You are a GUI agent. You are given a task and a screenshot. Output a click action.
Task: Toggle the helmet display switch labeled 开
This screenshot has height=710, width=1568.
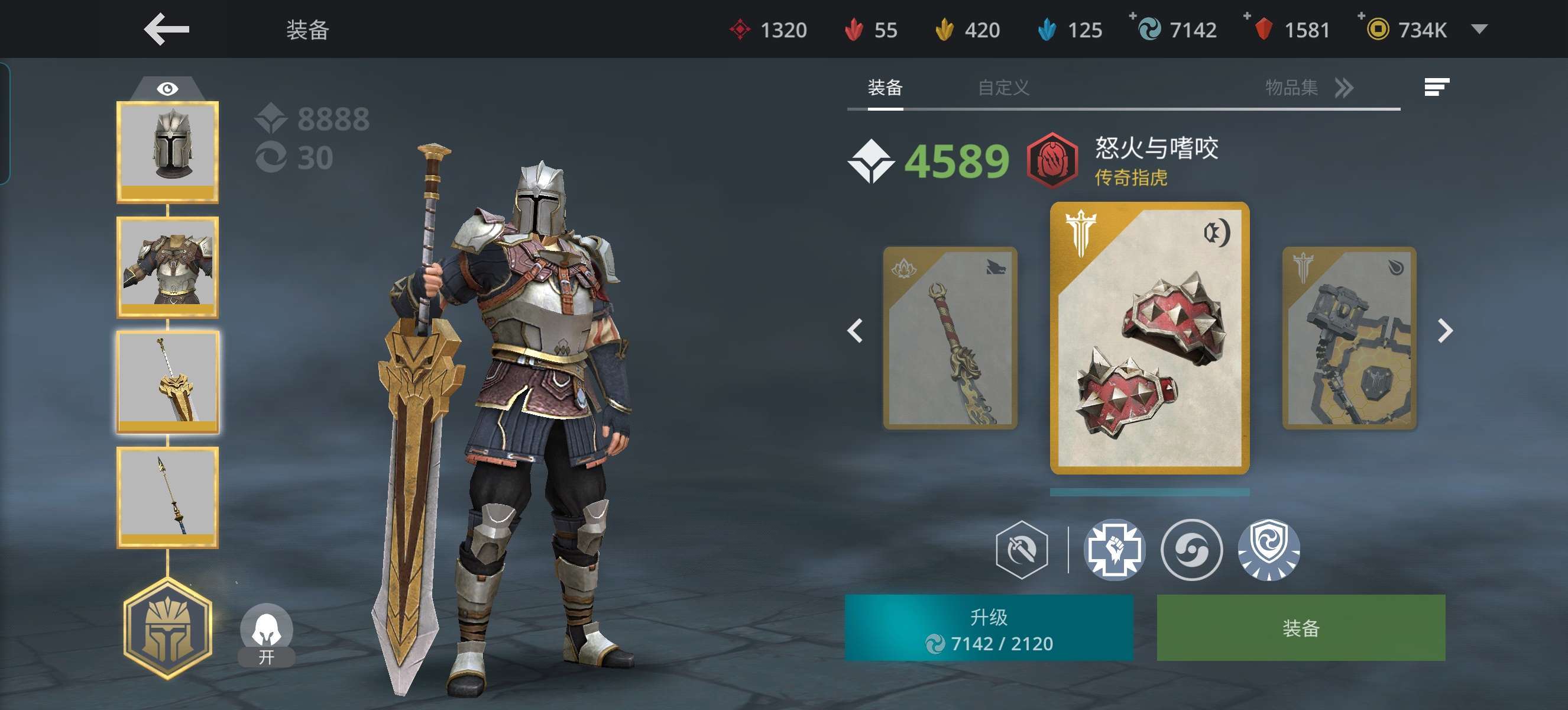pos(266,634)
